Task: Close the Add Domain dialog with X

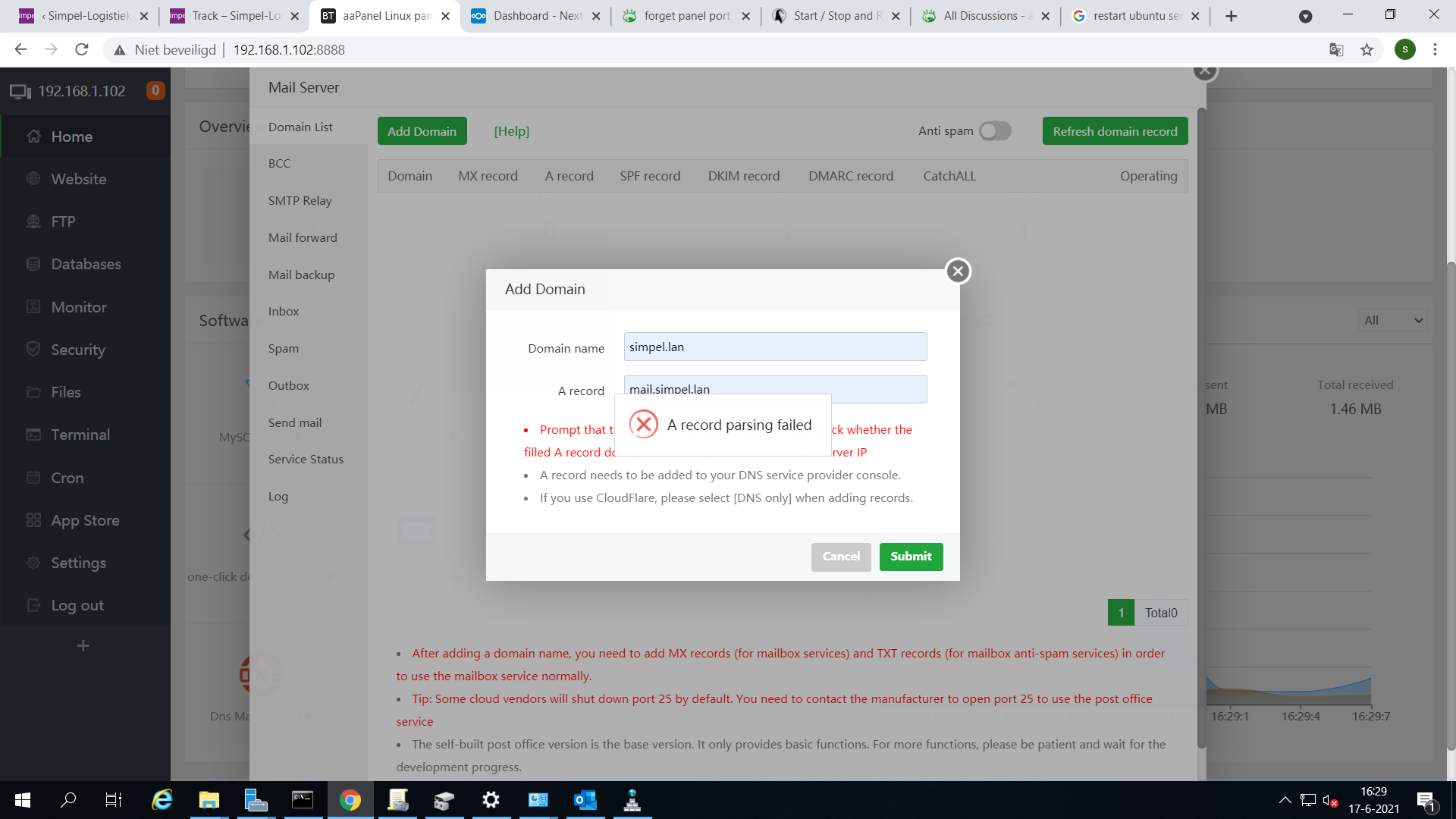Action: pos(958,271)
